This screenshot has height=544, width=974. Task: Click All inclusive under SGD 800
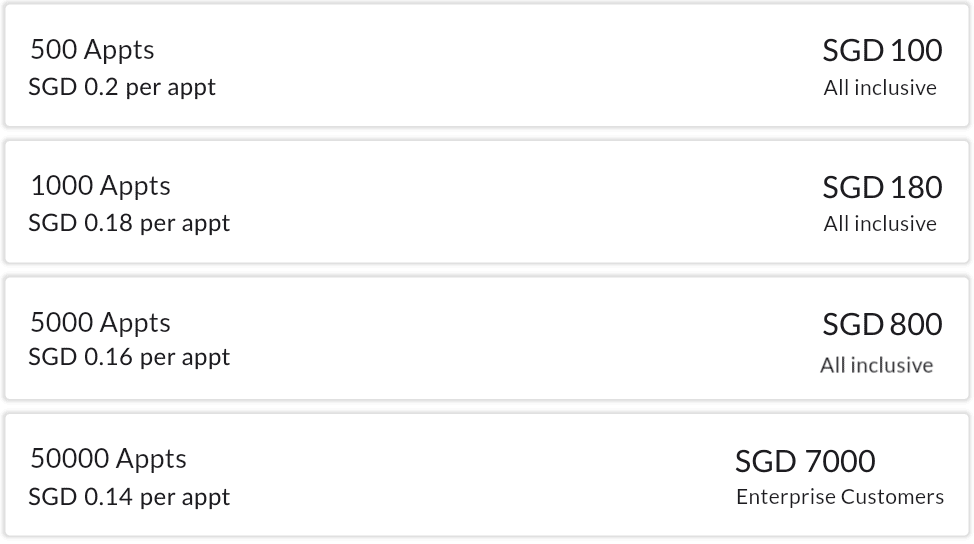pyautogui.click(x=876, y=365)
